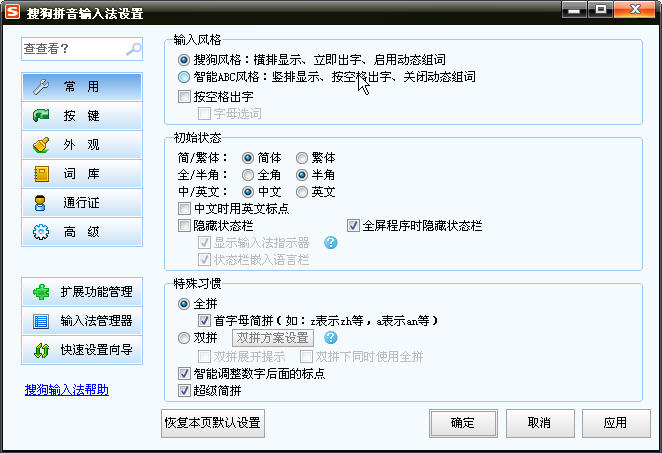Switch to the 高级 tab
The width and height of the screenshot is (662, 453).
pyautogui.click(x=82, y=232)
